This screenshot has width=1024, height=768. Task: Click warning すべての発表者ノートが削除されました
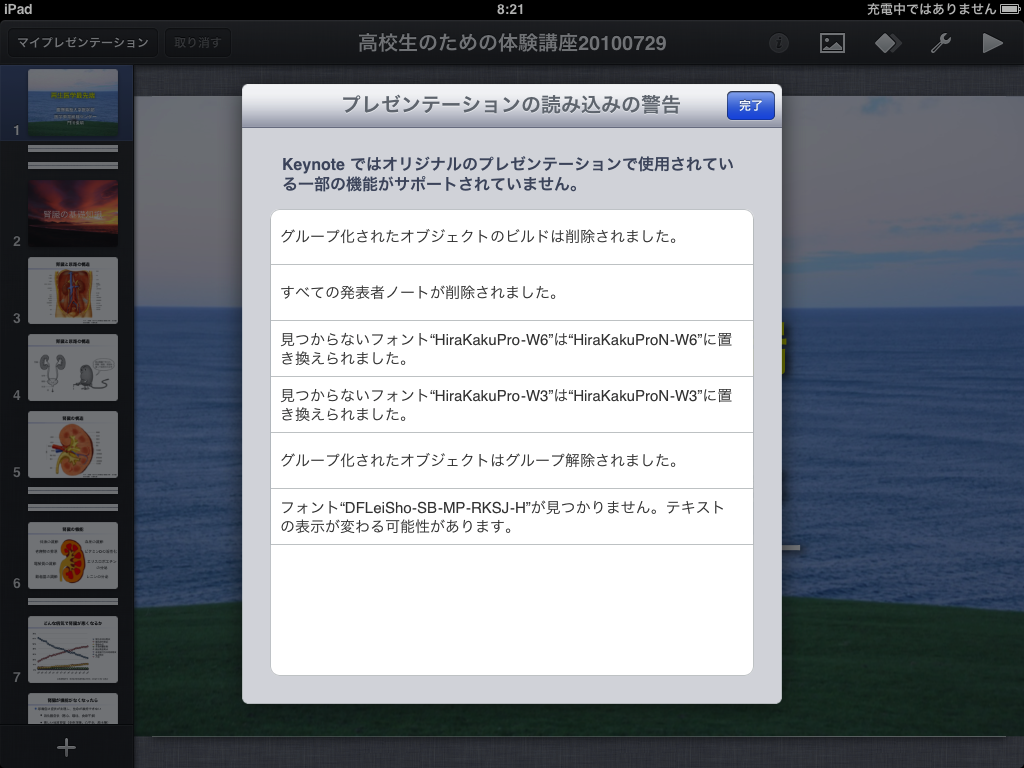[512, 293]
